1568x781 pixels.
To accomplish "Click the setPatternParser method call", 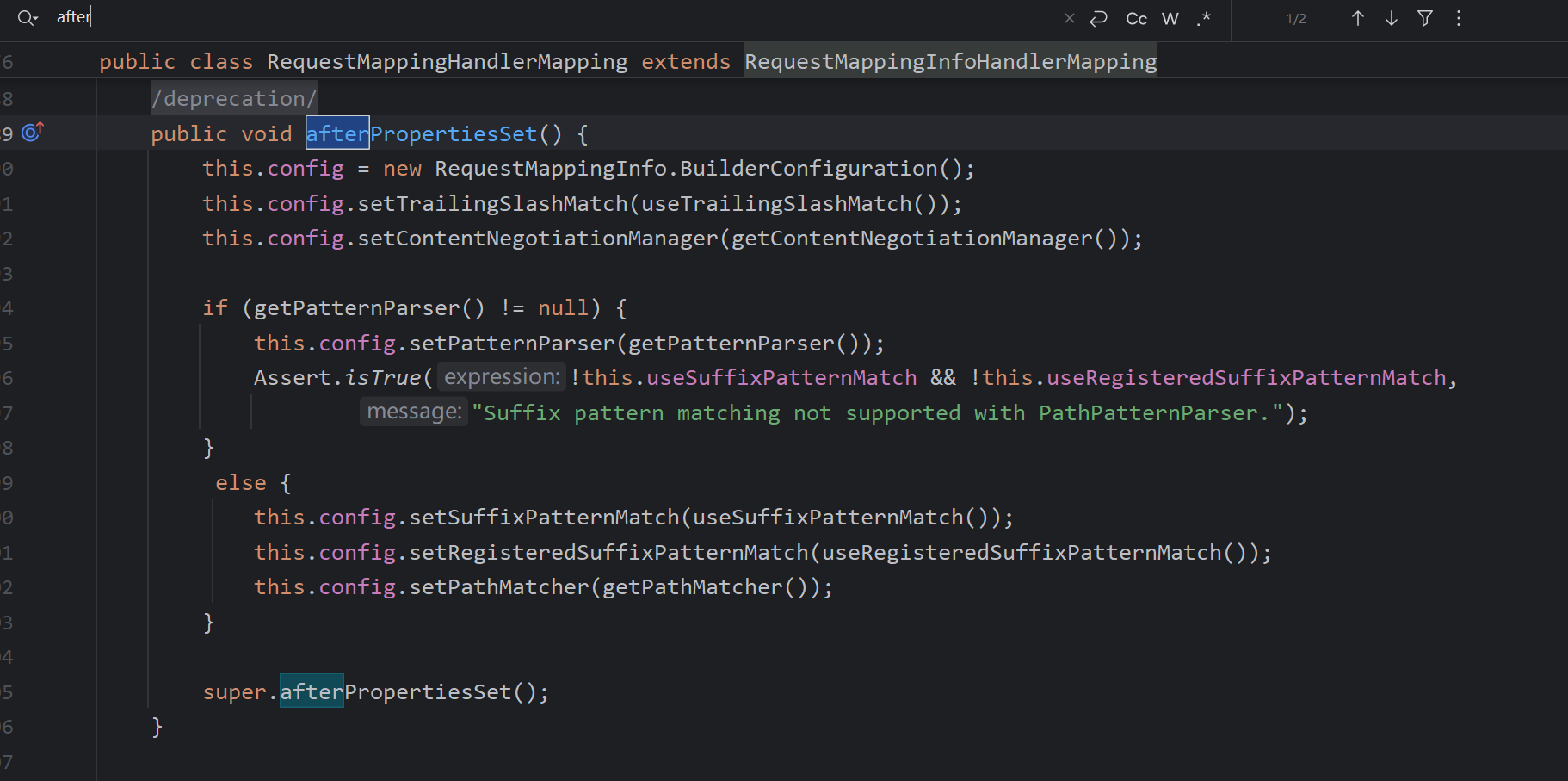I will coord(512,344).
